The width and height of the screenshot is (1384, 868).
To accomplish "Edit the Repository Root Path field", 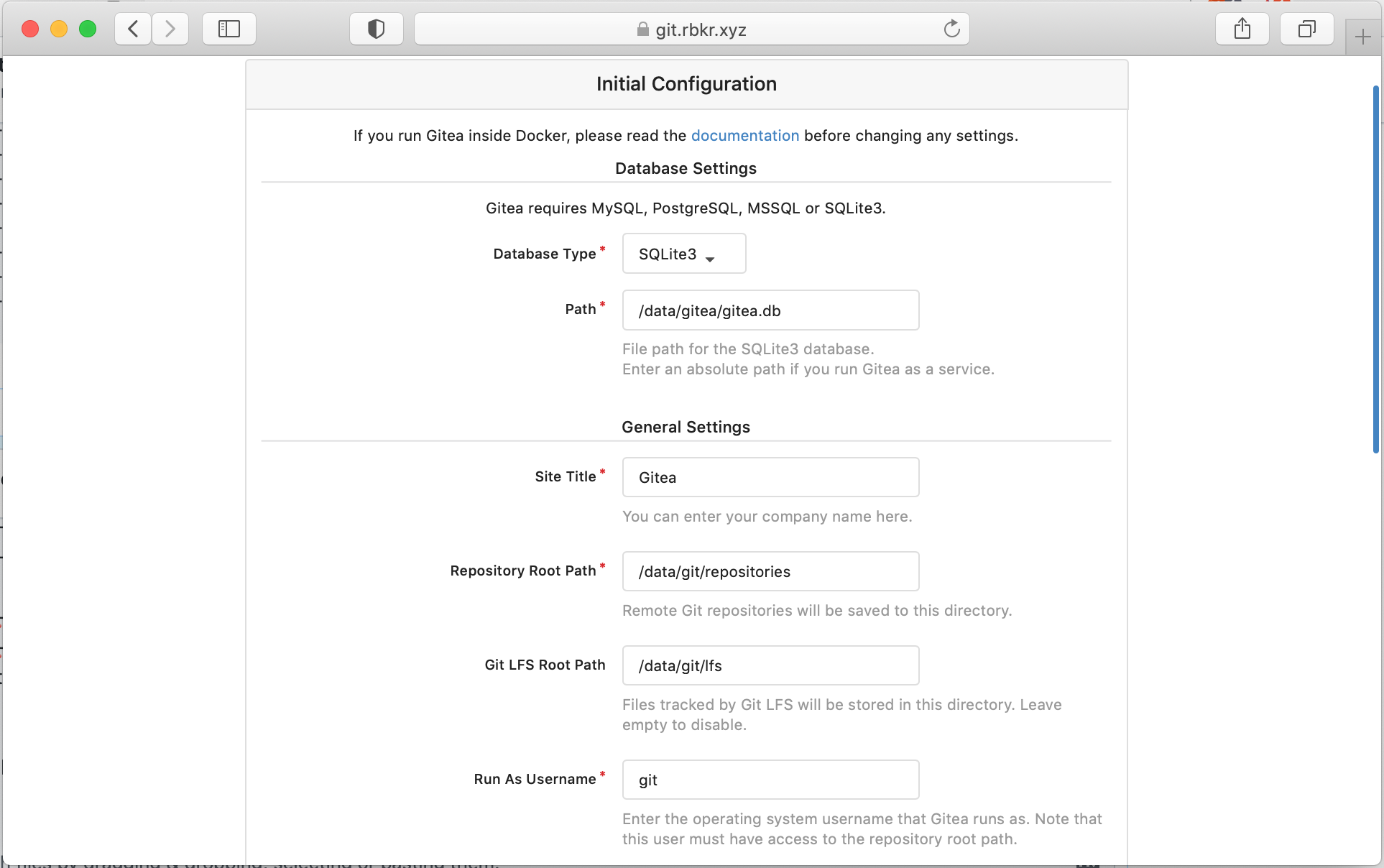I will (770, 571).
